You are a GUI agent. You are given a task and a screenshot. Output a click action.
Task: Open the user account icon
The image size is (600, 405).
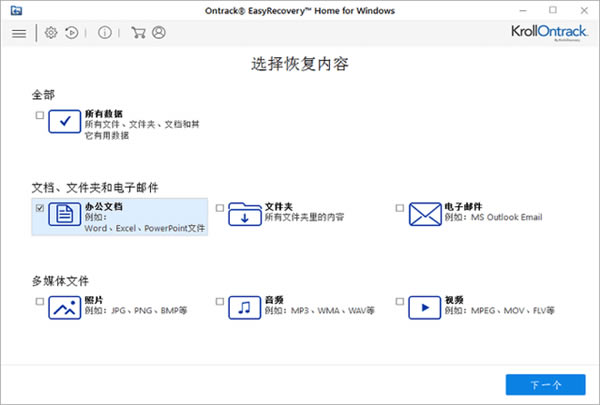(x=159, y=33)
